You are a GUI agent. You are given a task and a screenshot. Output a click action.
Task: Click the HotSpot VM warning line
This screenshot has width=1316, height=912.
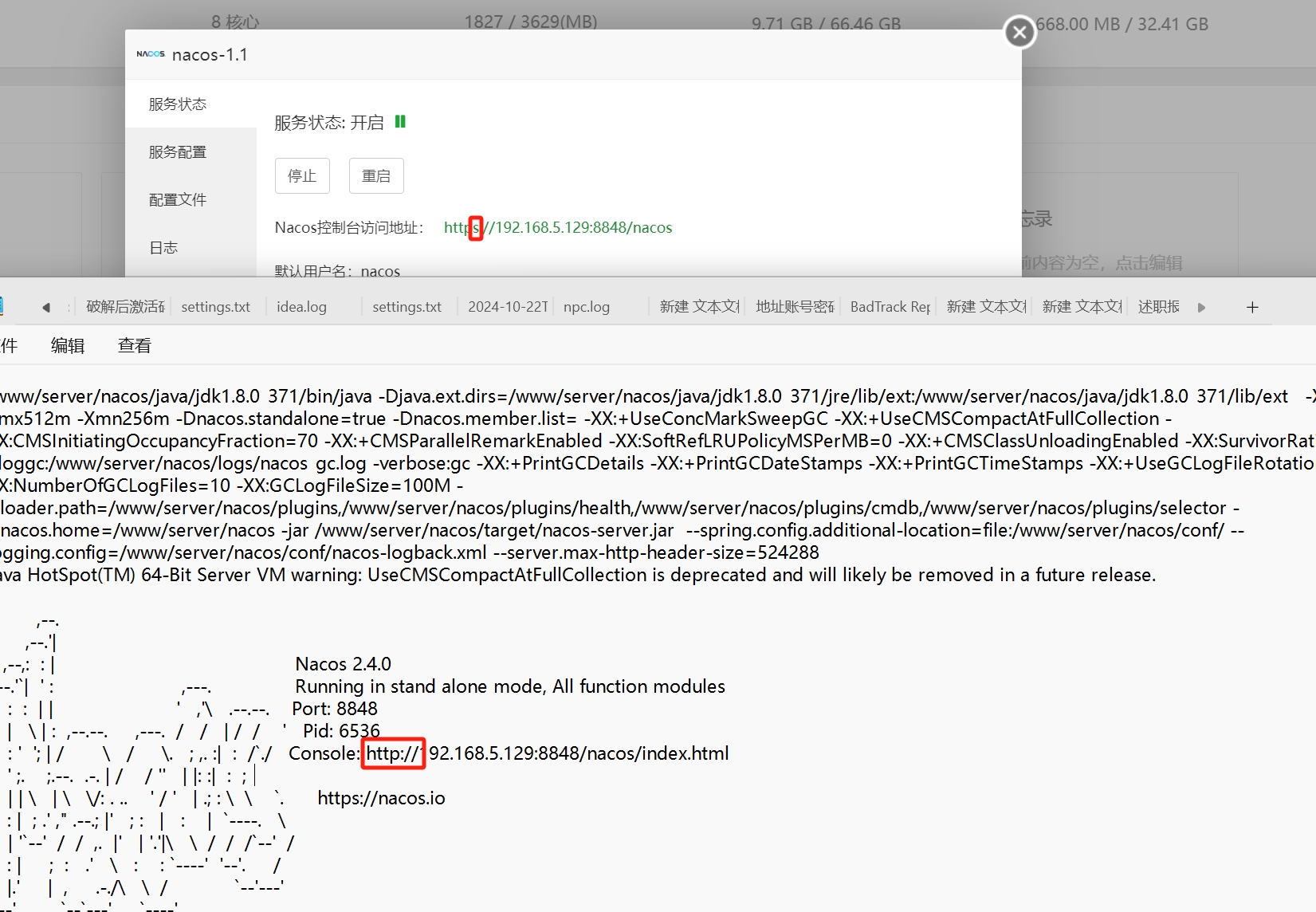578,575
